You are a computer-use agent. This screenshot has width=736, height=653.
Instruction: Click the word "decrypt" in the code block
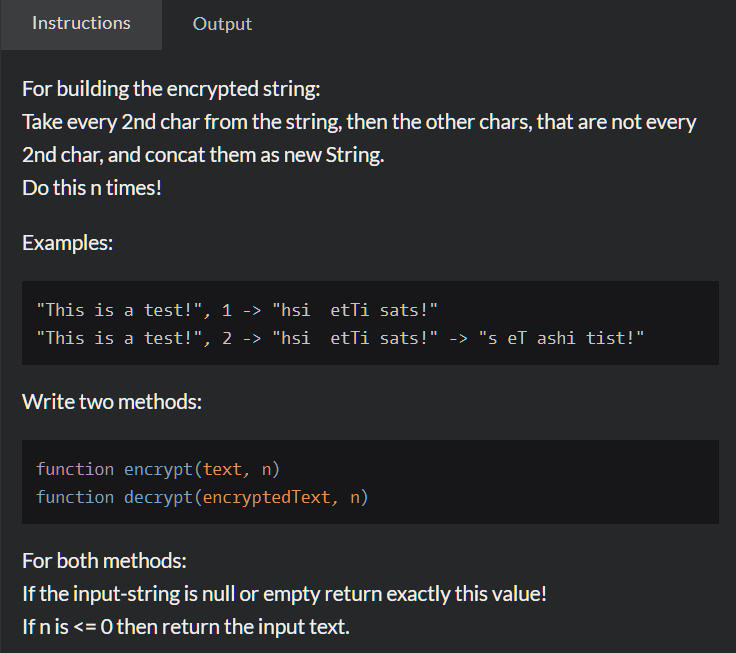tap(159, 497)
